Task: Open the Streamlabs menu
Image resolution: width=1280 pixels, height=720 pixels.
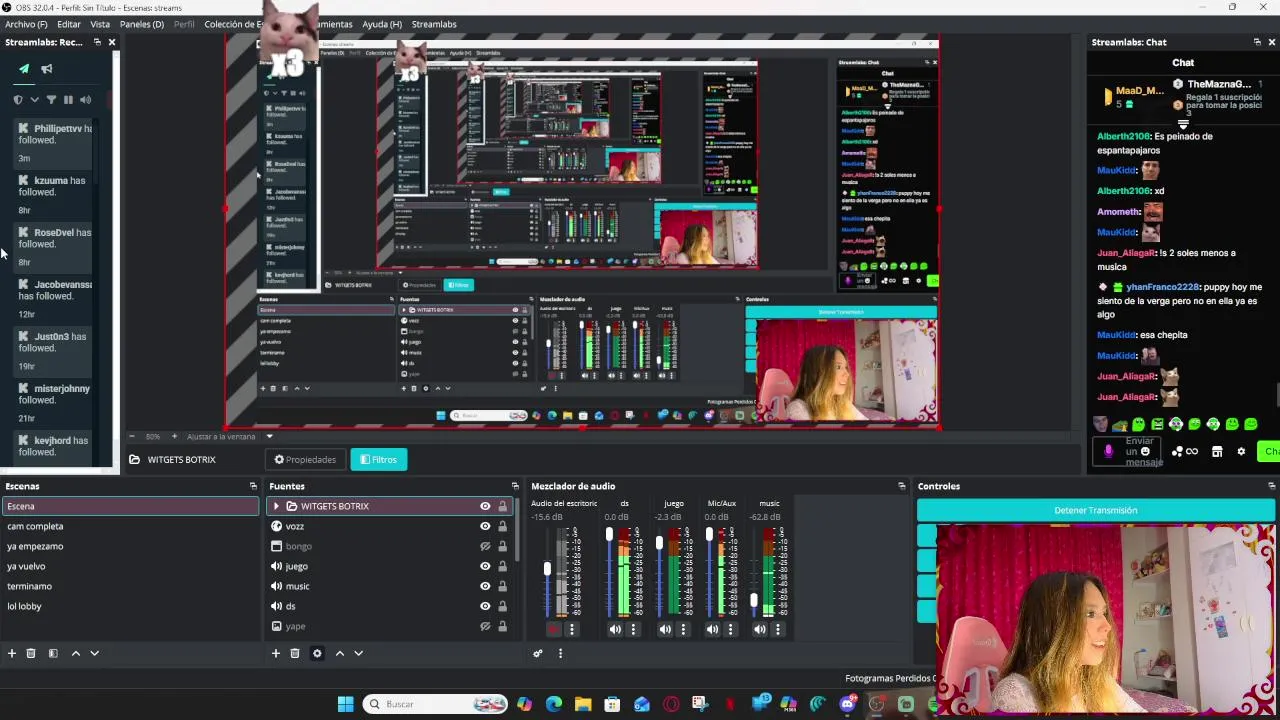Action: pyautogui.click(x=434, y=24)
